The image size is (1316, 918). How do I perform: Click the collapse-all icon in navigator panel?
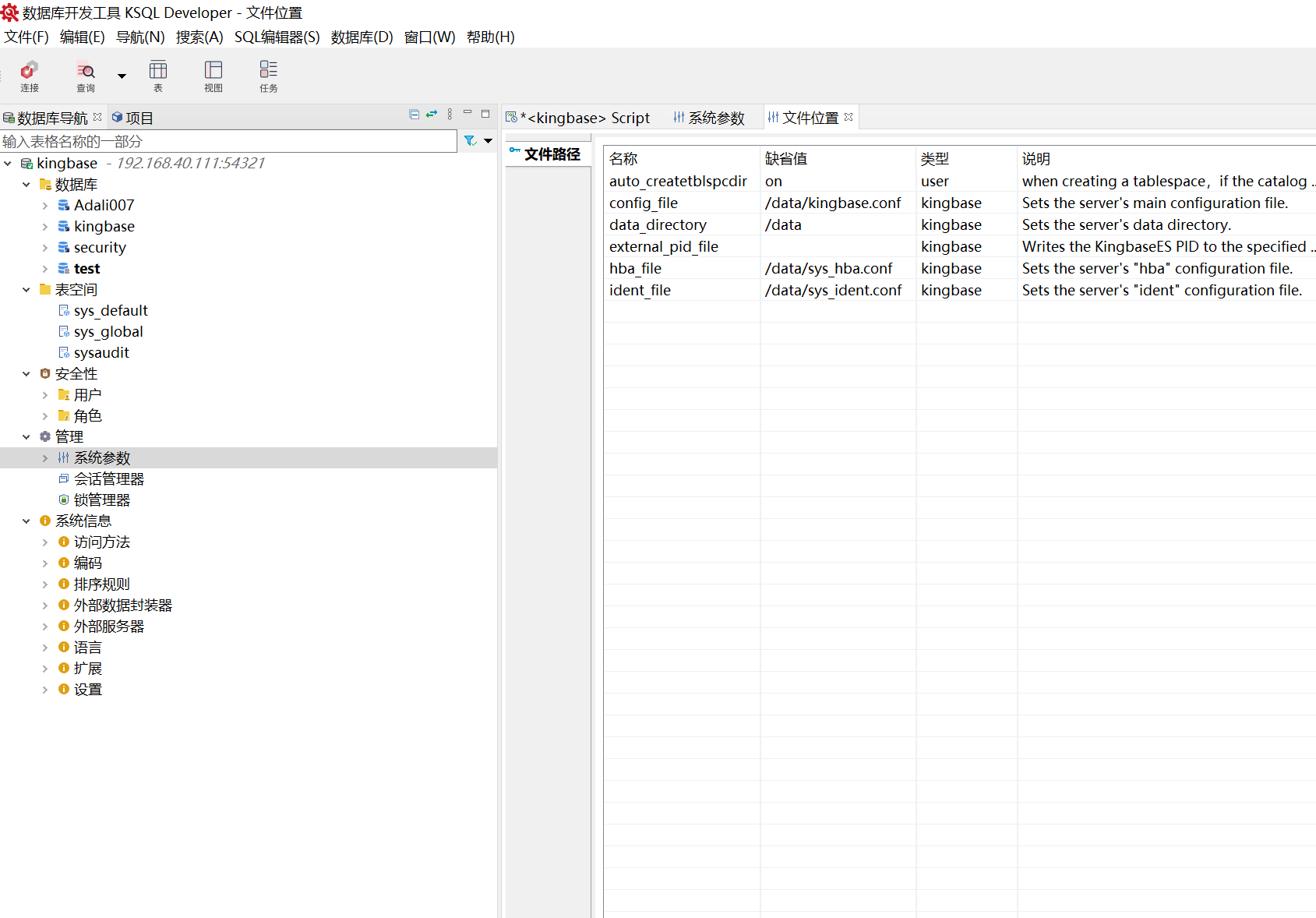point(414,115)
